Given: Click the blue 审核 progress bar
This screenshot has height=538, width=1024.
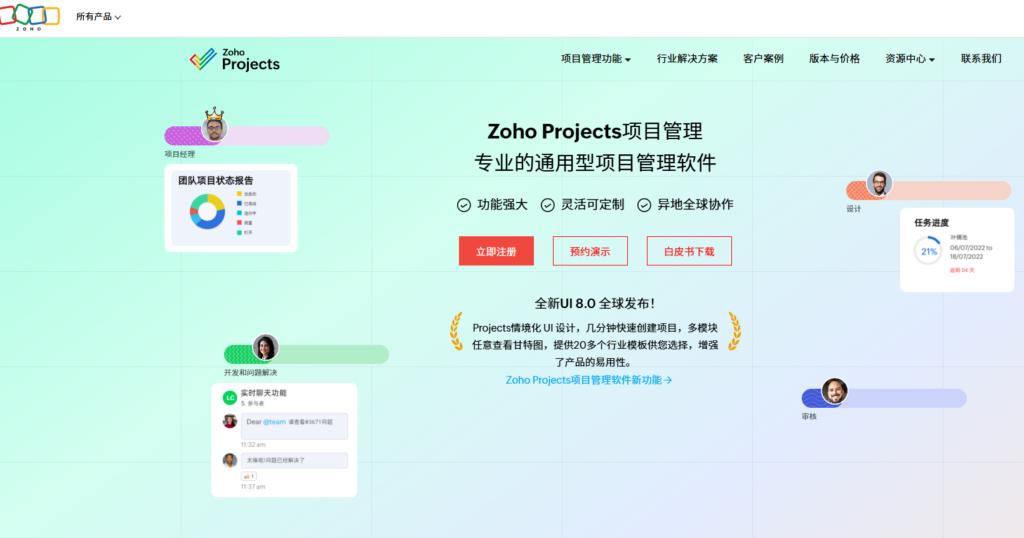Looking at the screenshot, I should pos(884,398).
